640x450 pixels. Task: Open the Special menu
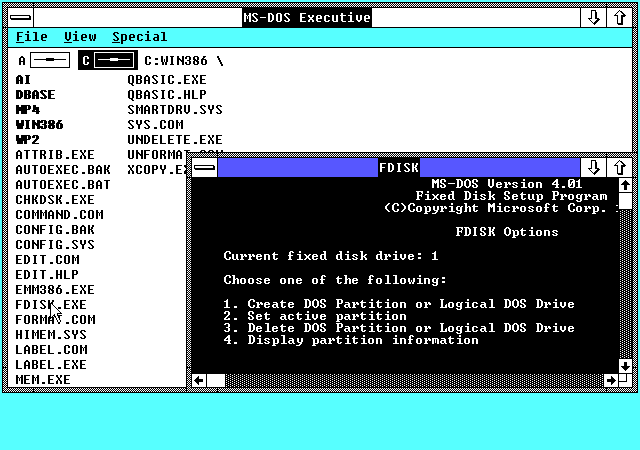point(140,37)
